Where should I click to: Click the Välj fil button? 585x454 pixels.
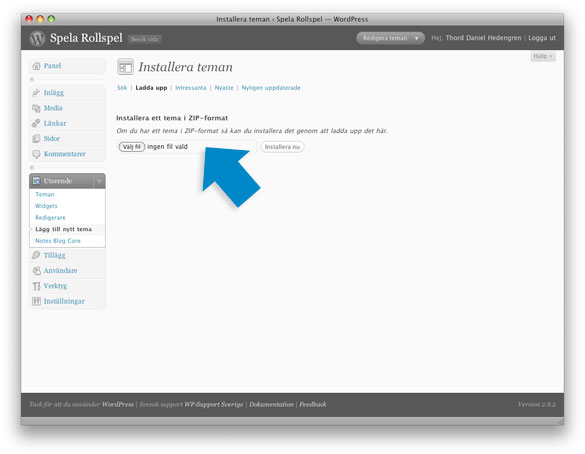pyautogui.click(x=131, y=147)
